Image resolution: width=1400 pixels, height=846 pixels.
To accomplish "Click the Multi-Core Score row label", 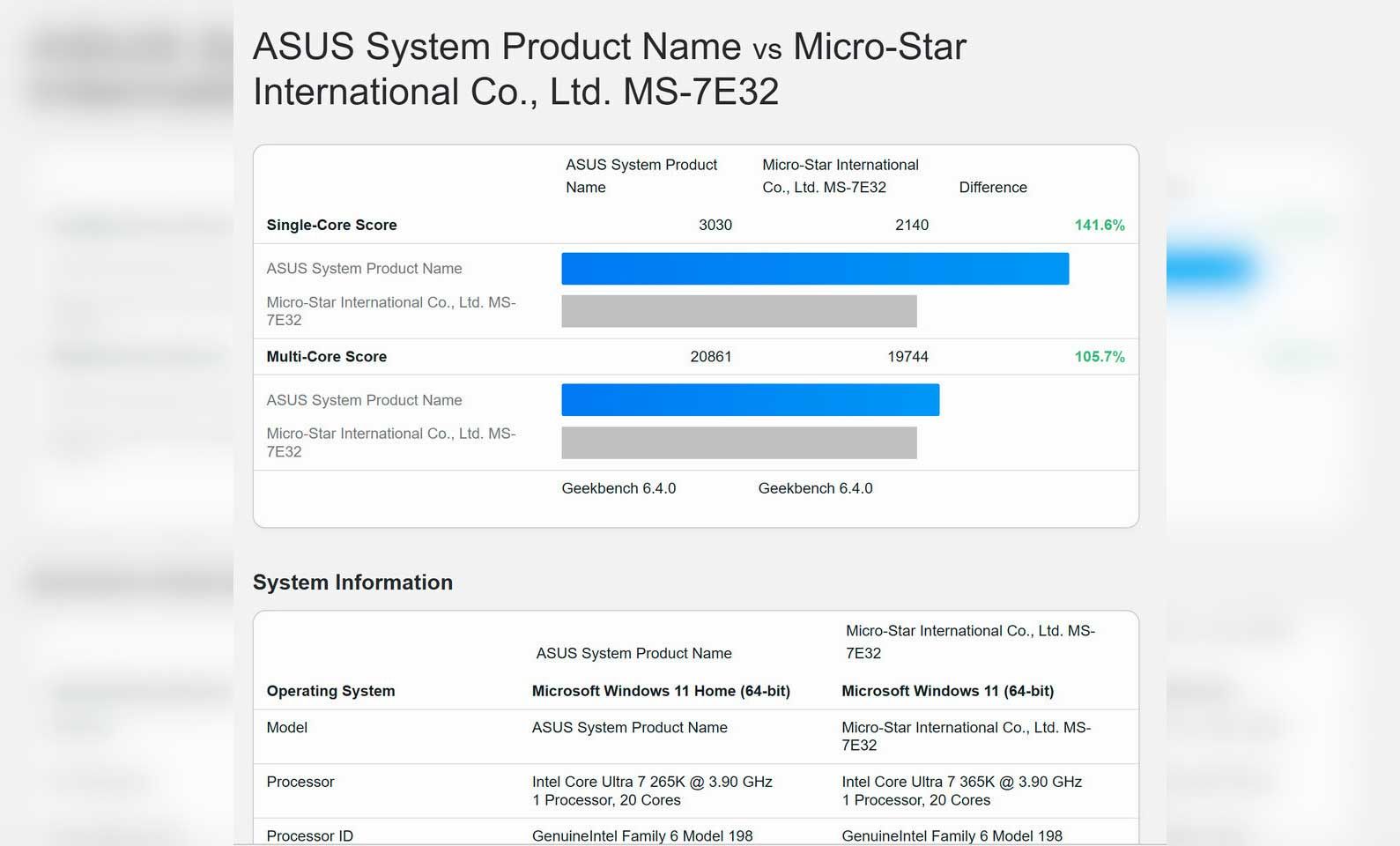I will coord(326,357).
